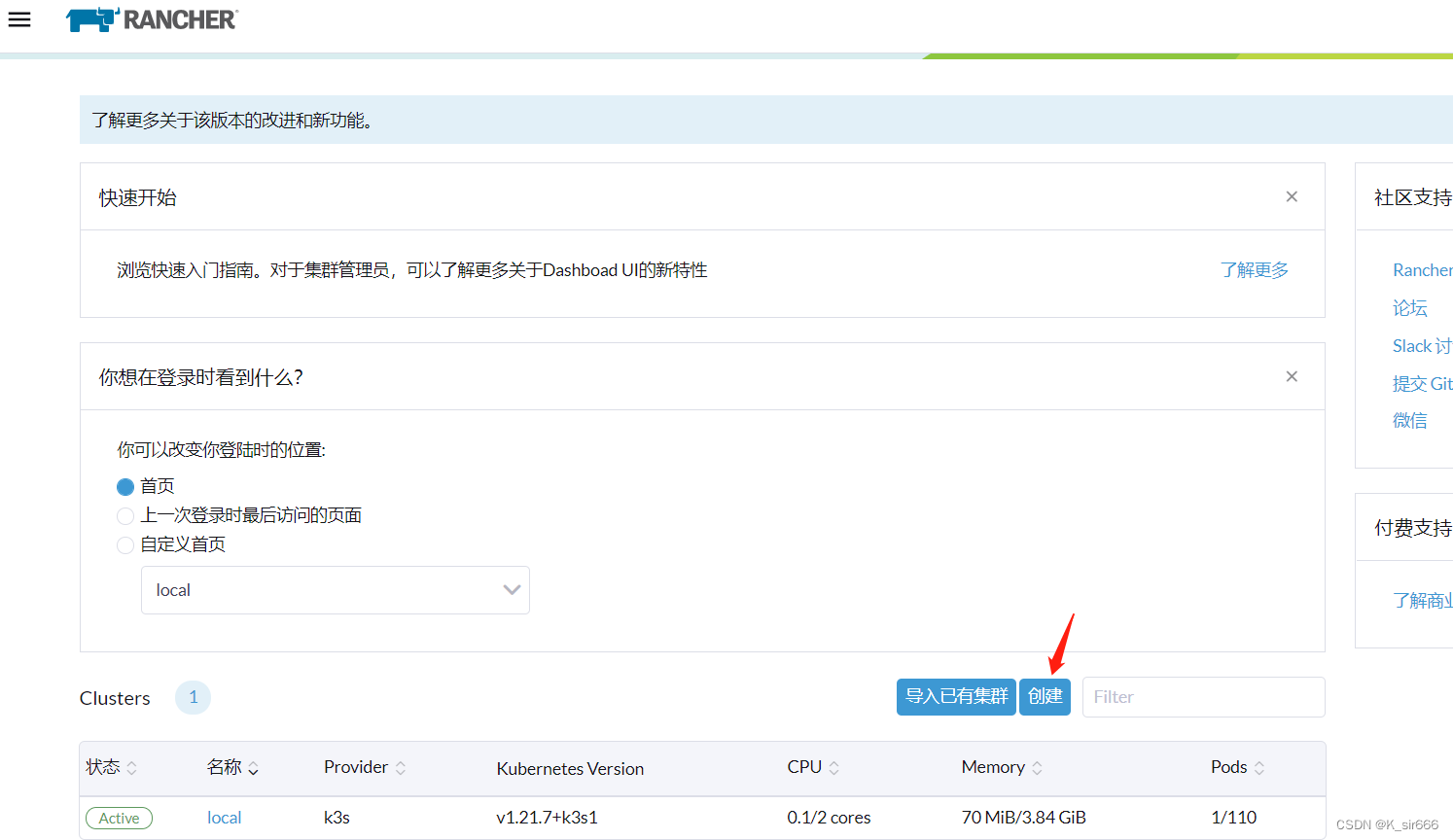Sort clusters by Provider column
The width and height of the screenshot is (1453, 840).
(x=365, y=768)
